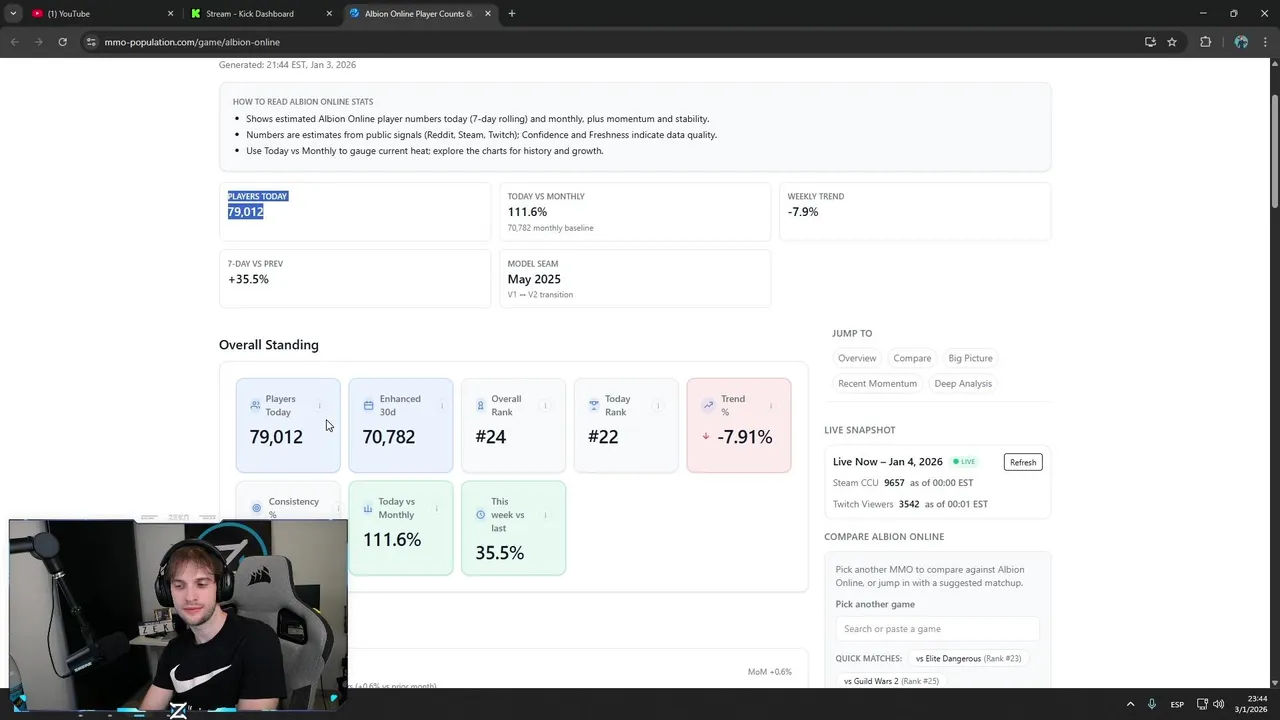Click the Weekly Trend -7.9% value
The width and height of the screenshot is (1280, 720).
(802, 212)
